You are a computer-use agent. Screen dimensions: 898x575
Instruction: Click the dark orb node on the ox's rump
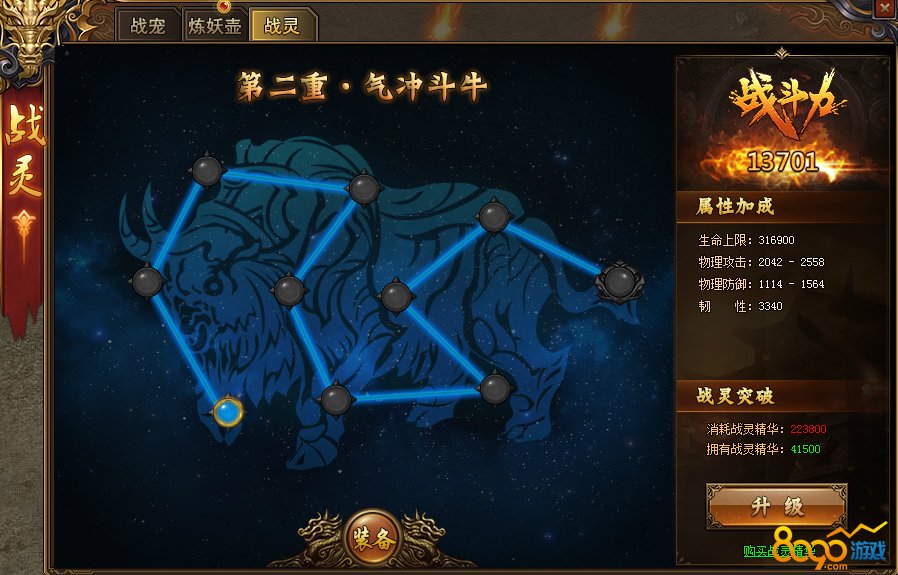[494, 216]
